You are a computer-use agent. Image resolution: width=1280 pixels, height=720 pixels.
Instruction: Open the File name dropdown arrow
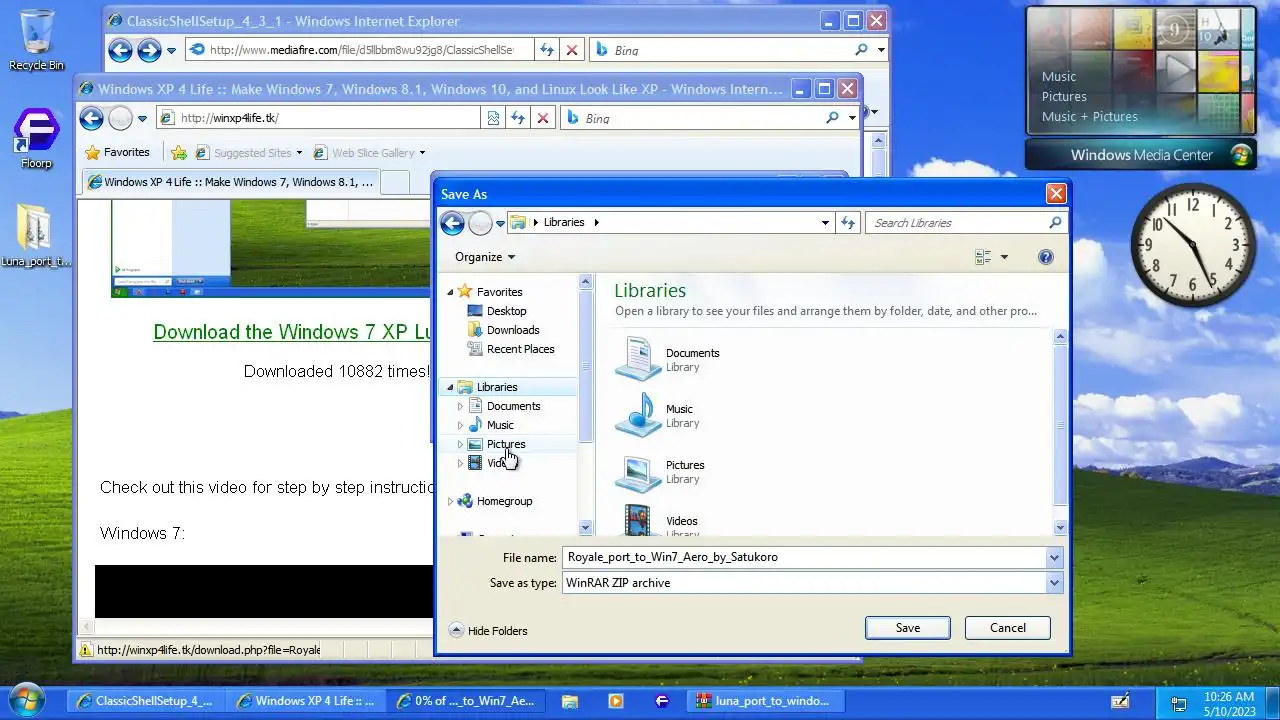1054,558
